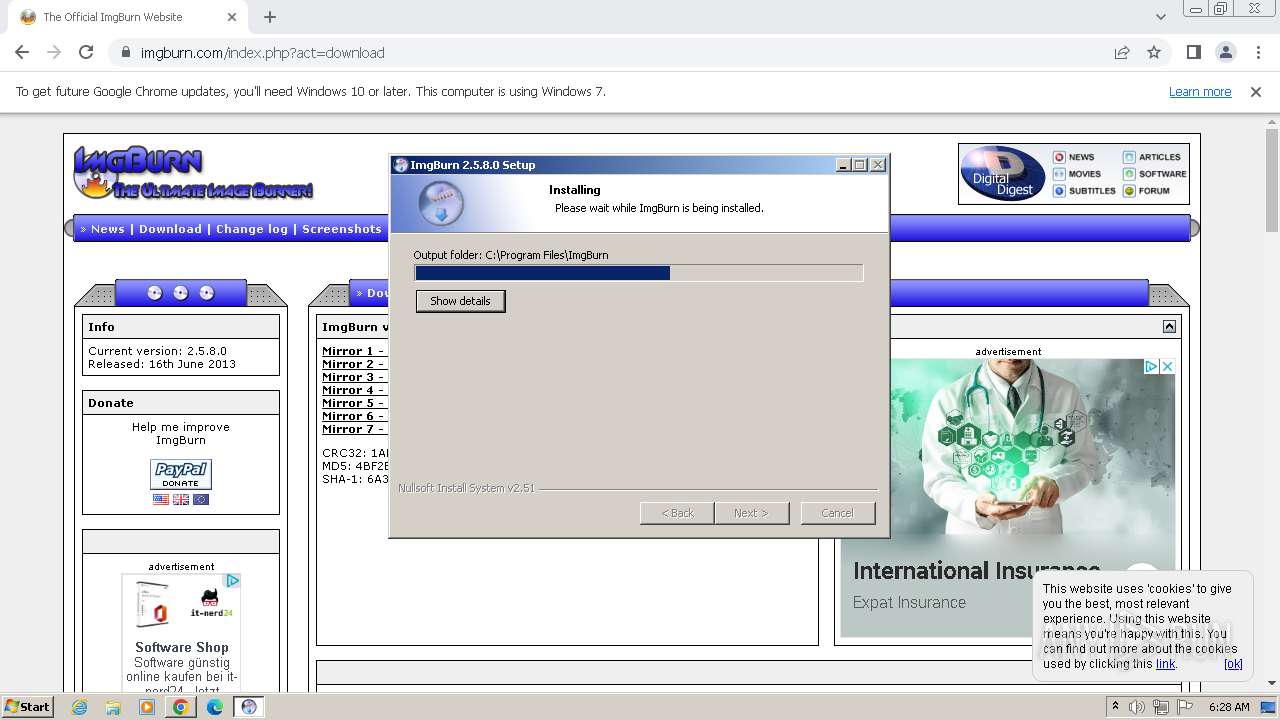The image size is (1280, 720).
Task: Select The Official ImgBurn Website tab
Action: (125, 17)
